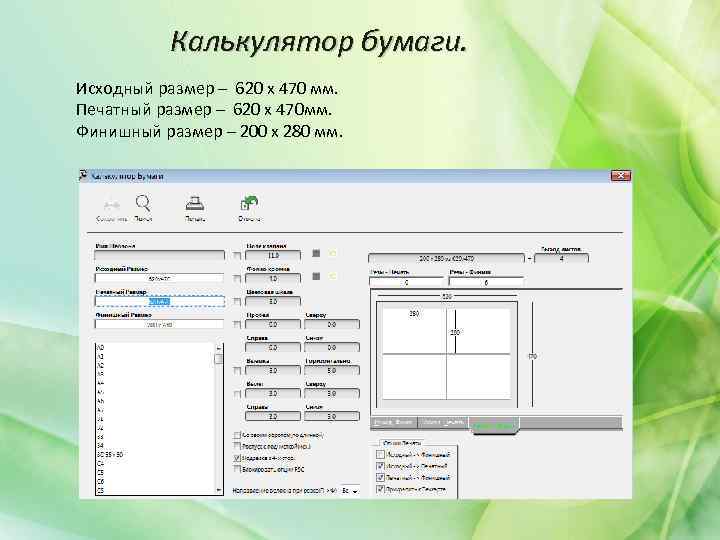The width and height of the screenshot is (720, 540).
Task: Click the 'Финишный Размер' size field
Action: [x=159, y=324]
